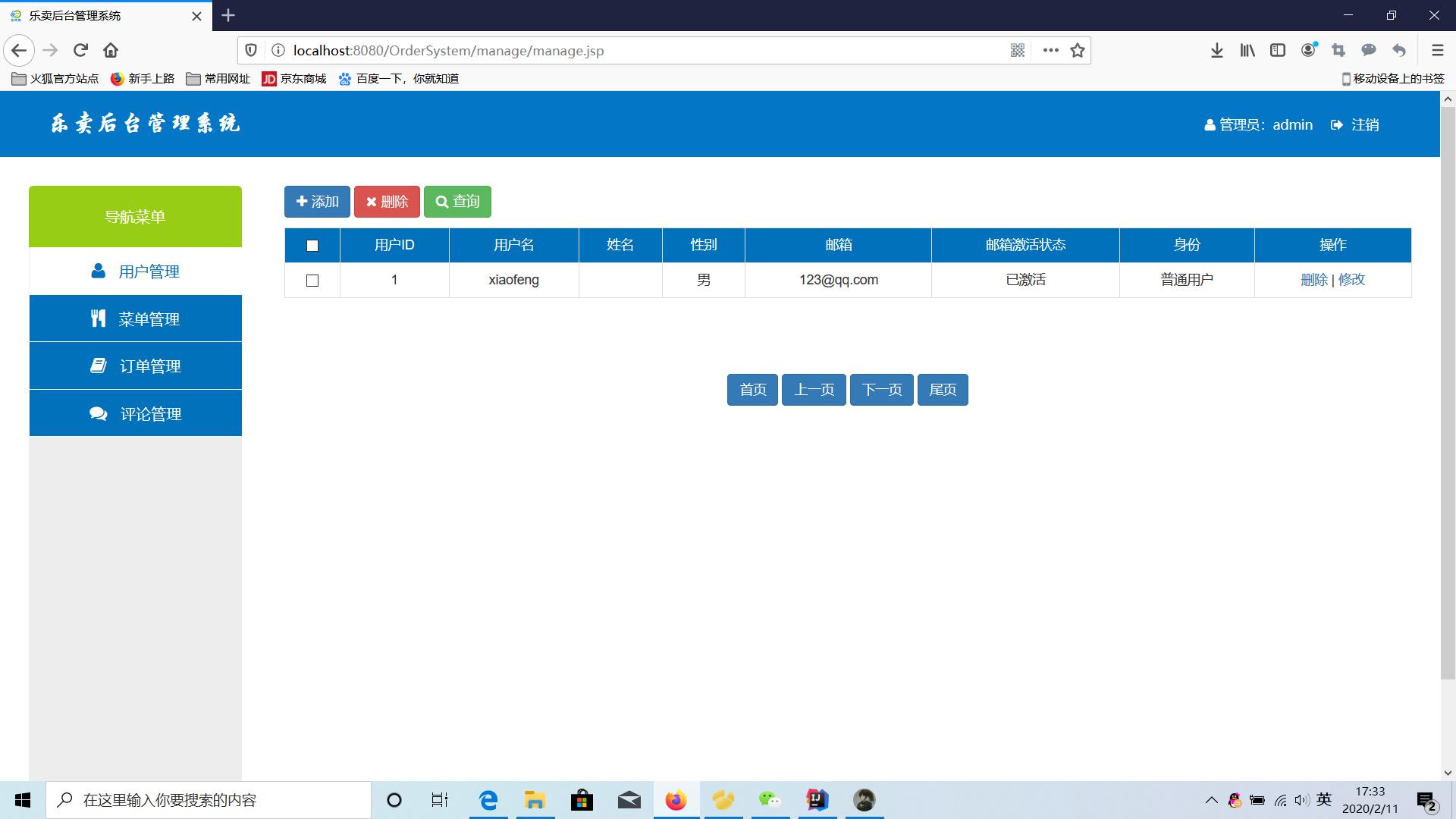The width and height of the screenshot is (1456, 819).
Task: Click the 修改 link for user xiaofeng
Action: pos(1351,280)
